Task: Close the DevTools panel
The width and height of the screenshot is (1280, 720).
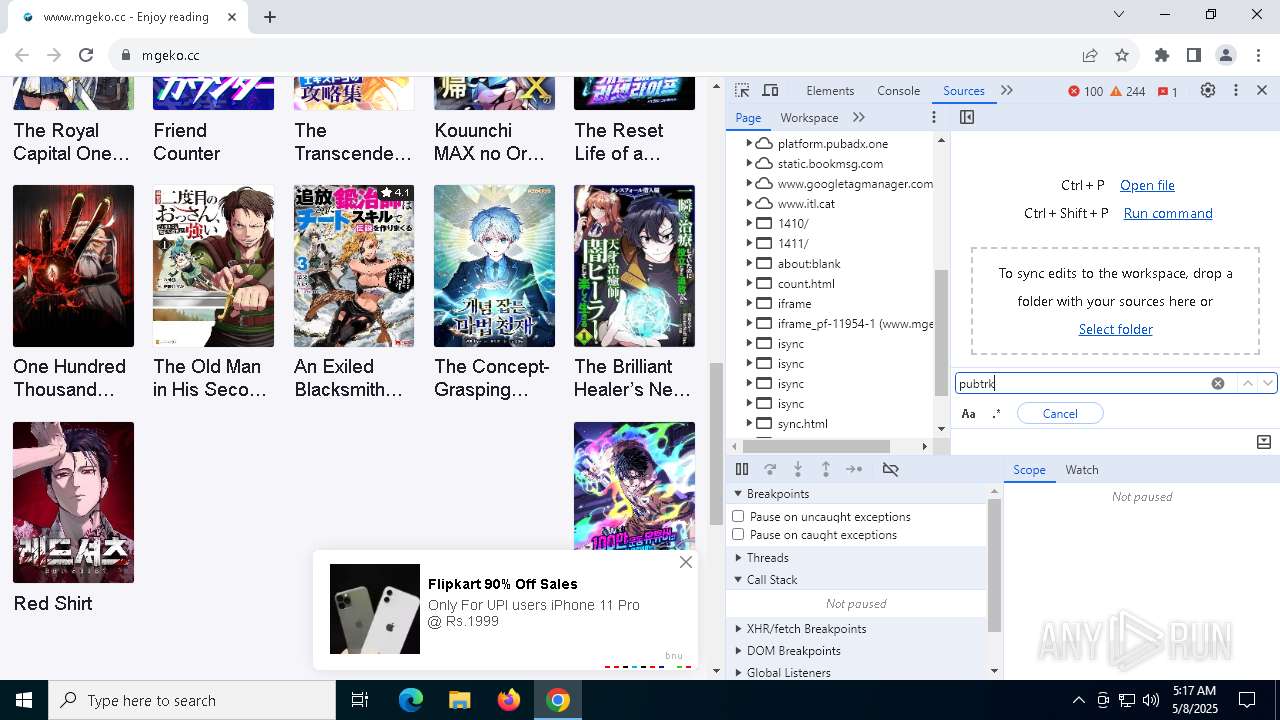Action: point(1262,90)
